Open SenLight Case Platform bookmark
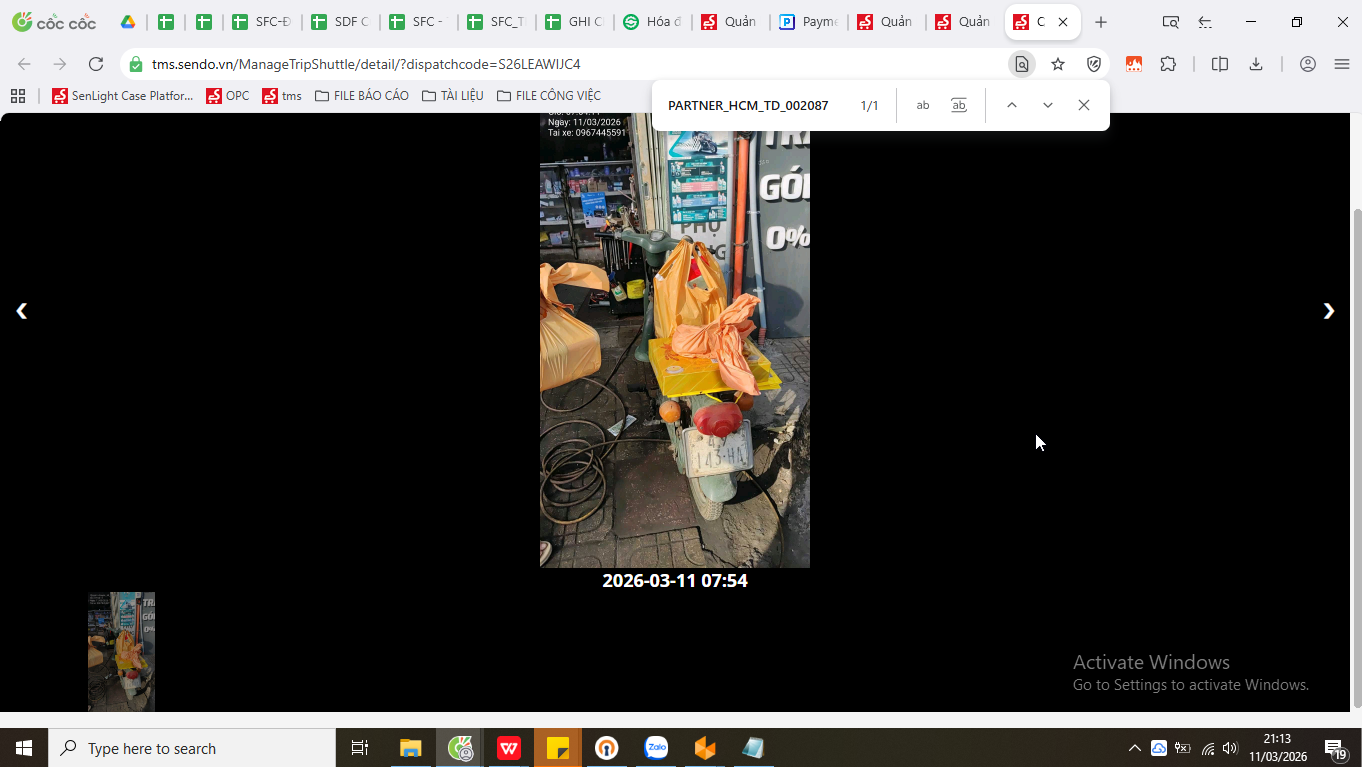 (x=122, y=96)
